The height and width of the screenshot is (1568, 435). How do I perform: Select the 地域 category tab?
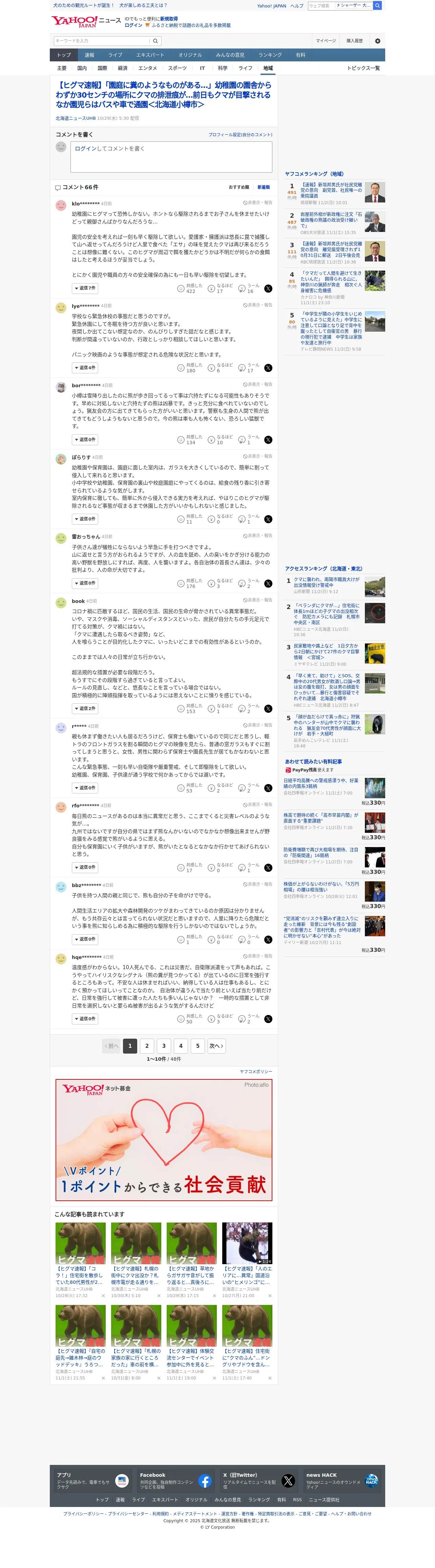(268, 68)
